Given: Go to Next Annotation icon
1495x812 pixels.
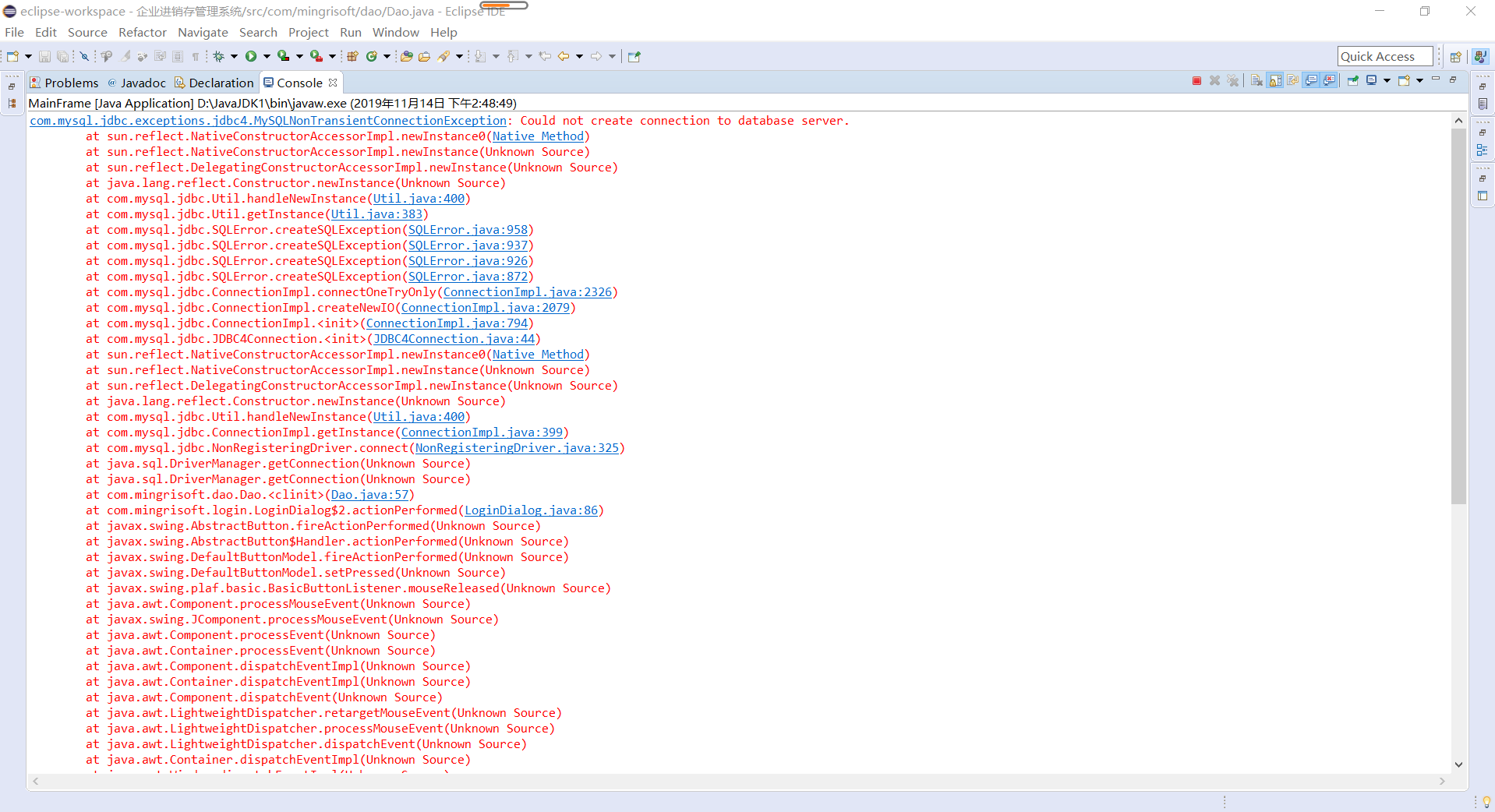Looking at the screenshot, I should pos(480,56).
